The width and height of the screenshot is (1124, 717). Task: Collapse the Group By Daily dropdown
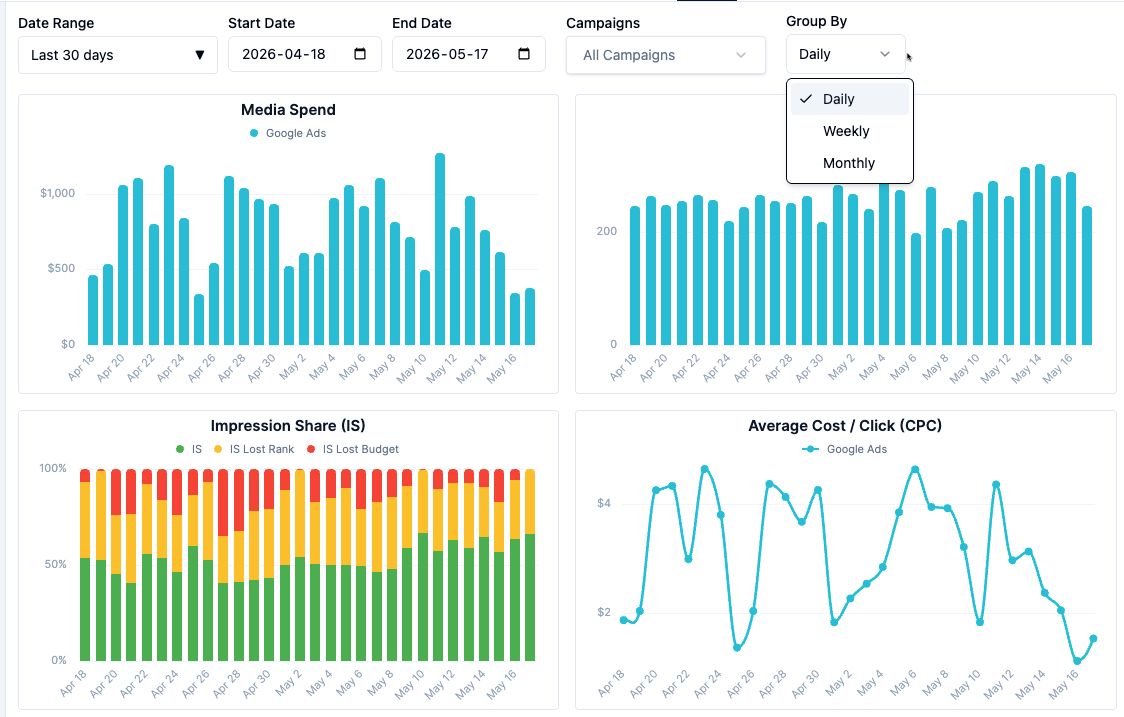point(845,54)
